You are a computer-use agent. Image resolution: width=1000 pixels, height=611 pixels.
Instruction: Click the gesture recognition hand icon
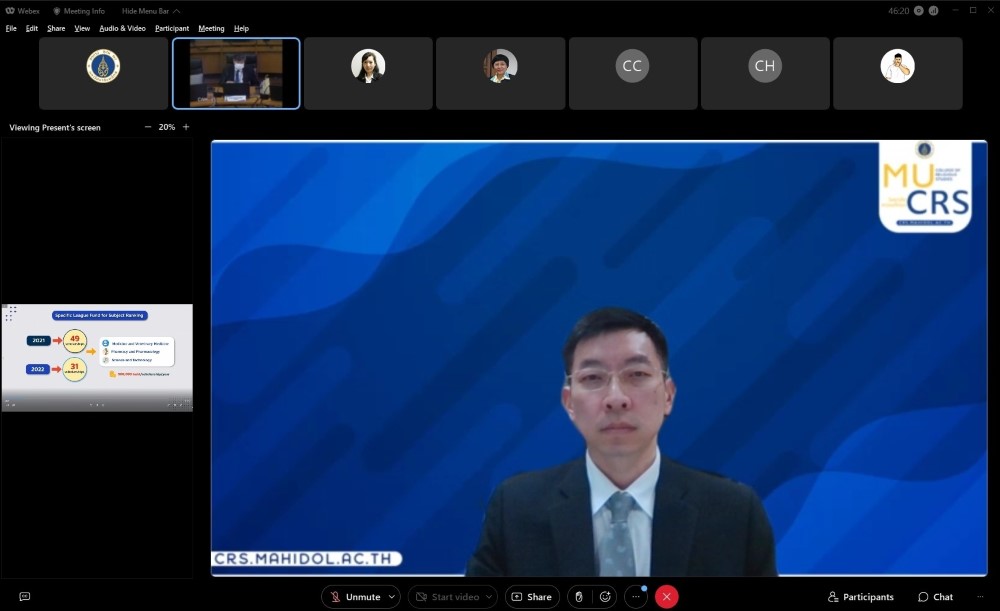click(579, 597)
